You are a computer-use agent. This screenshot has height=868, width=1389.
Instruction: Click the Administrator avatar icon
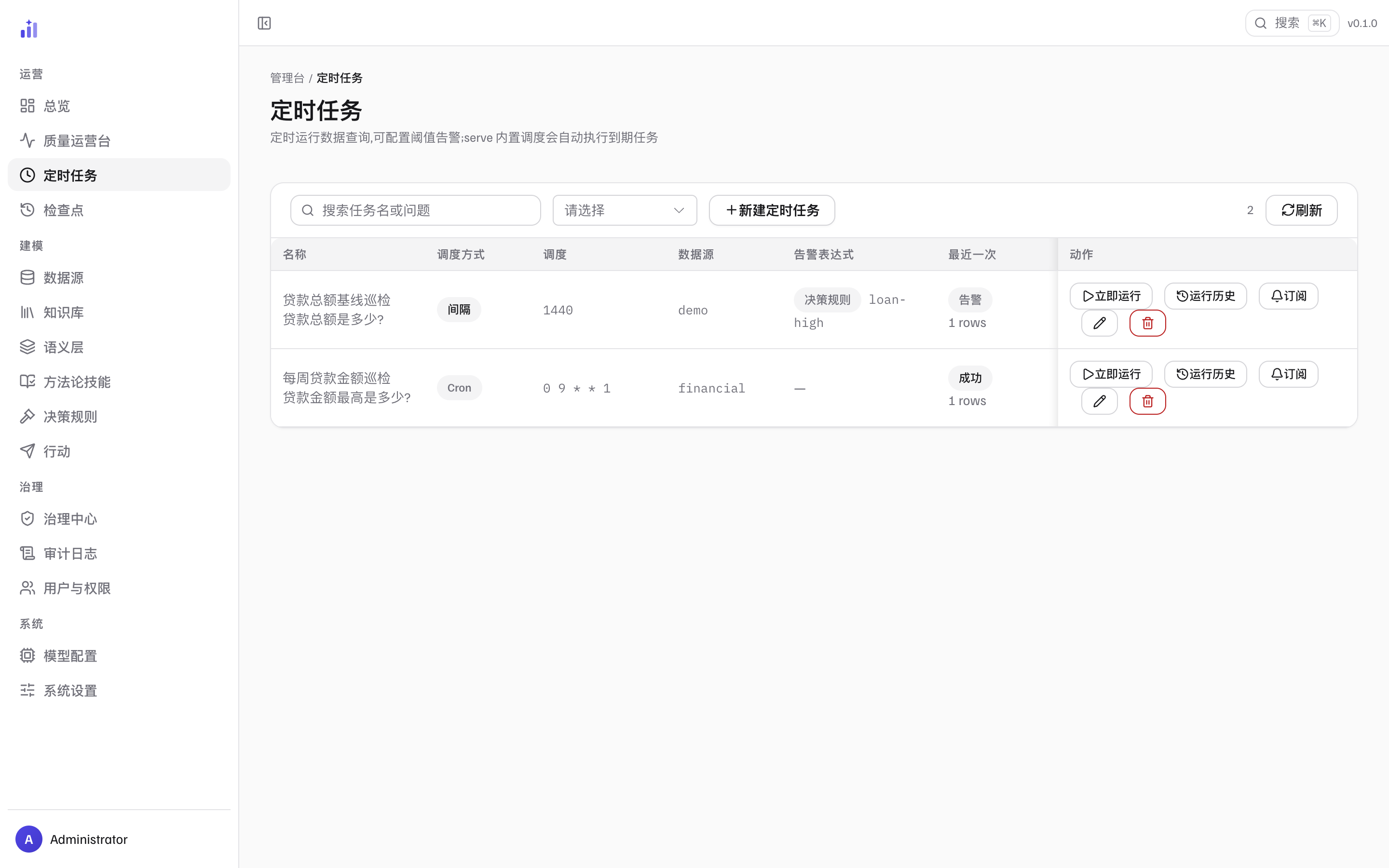29,839
